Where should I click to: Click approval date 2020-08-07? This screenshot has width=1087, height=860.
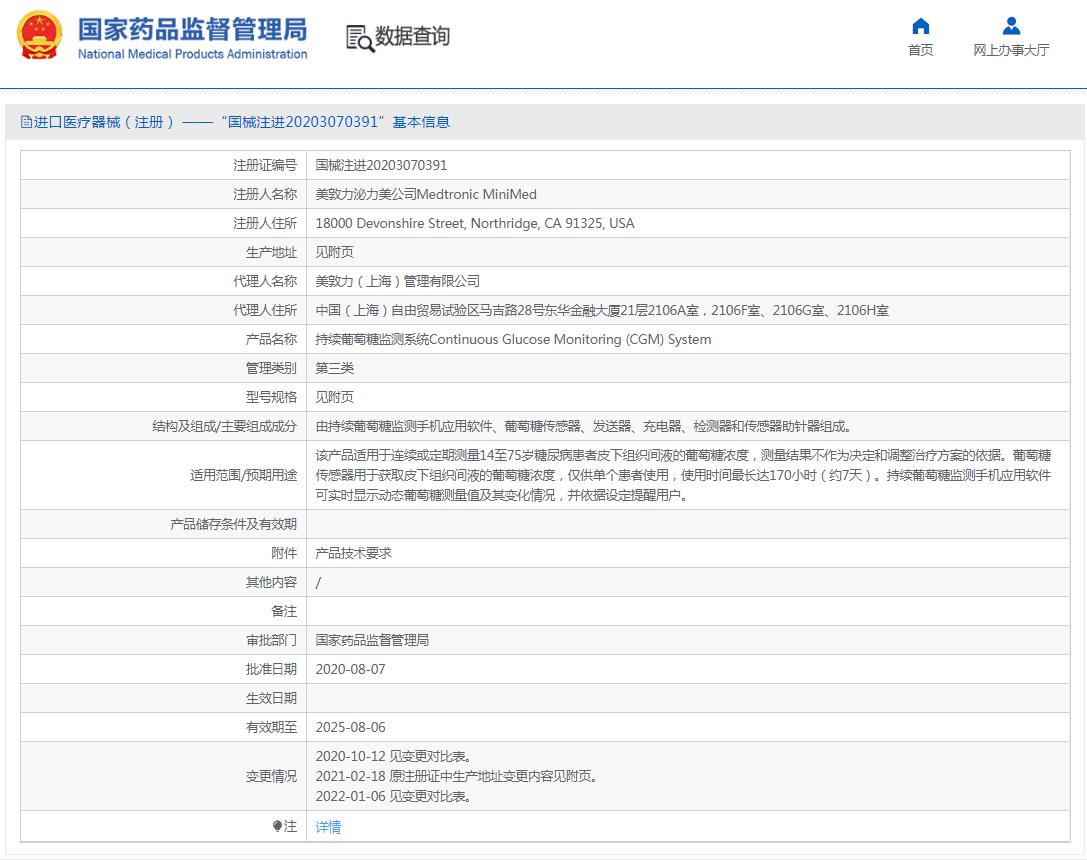350,669
